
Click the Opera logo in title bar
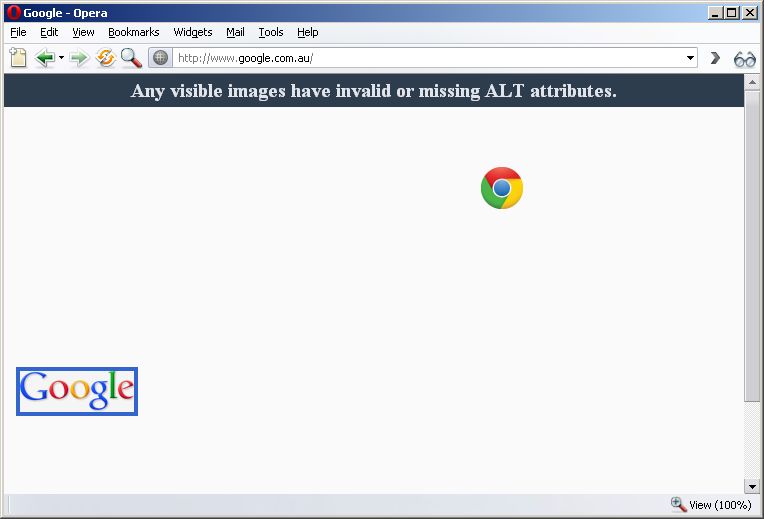[x=13, y=13]
